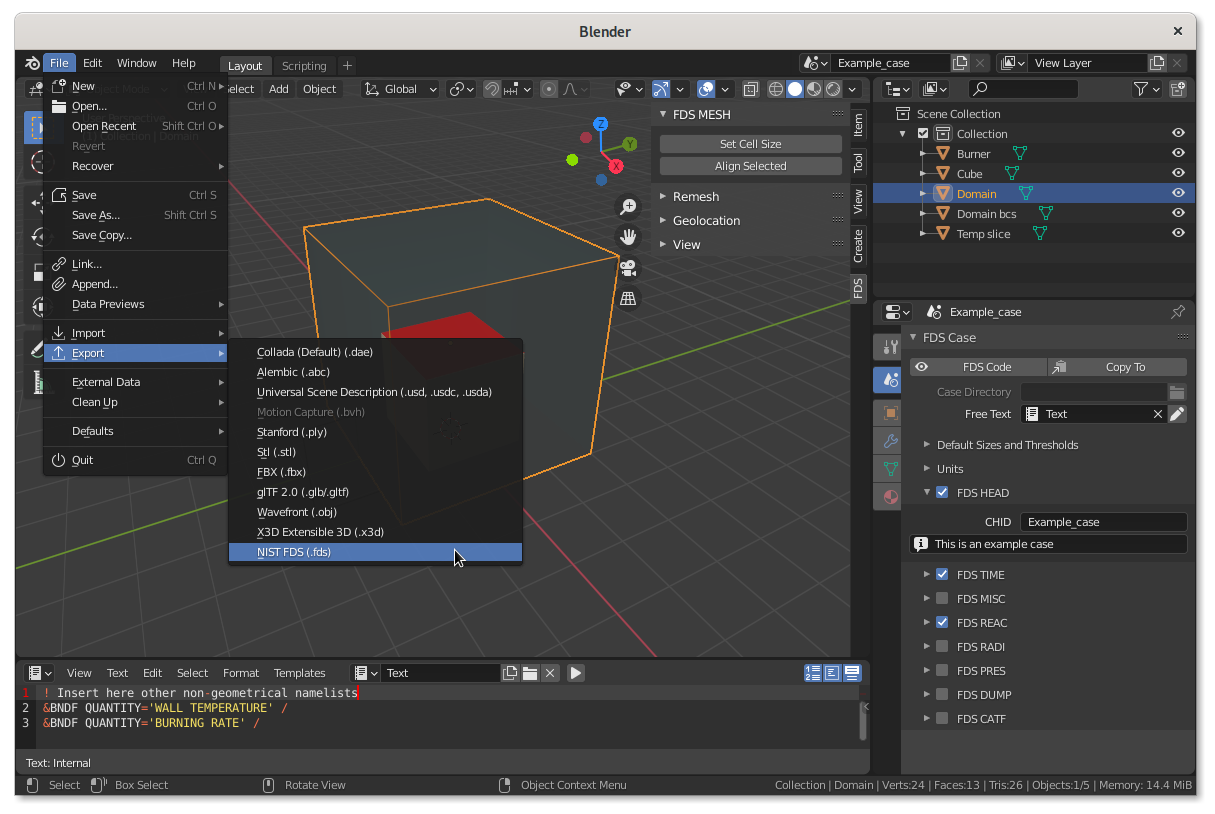1215x814 pixels.
Task: Hide Domain bcs object via eye
Action: point(1178,213)
